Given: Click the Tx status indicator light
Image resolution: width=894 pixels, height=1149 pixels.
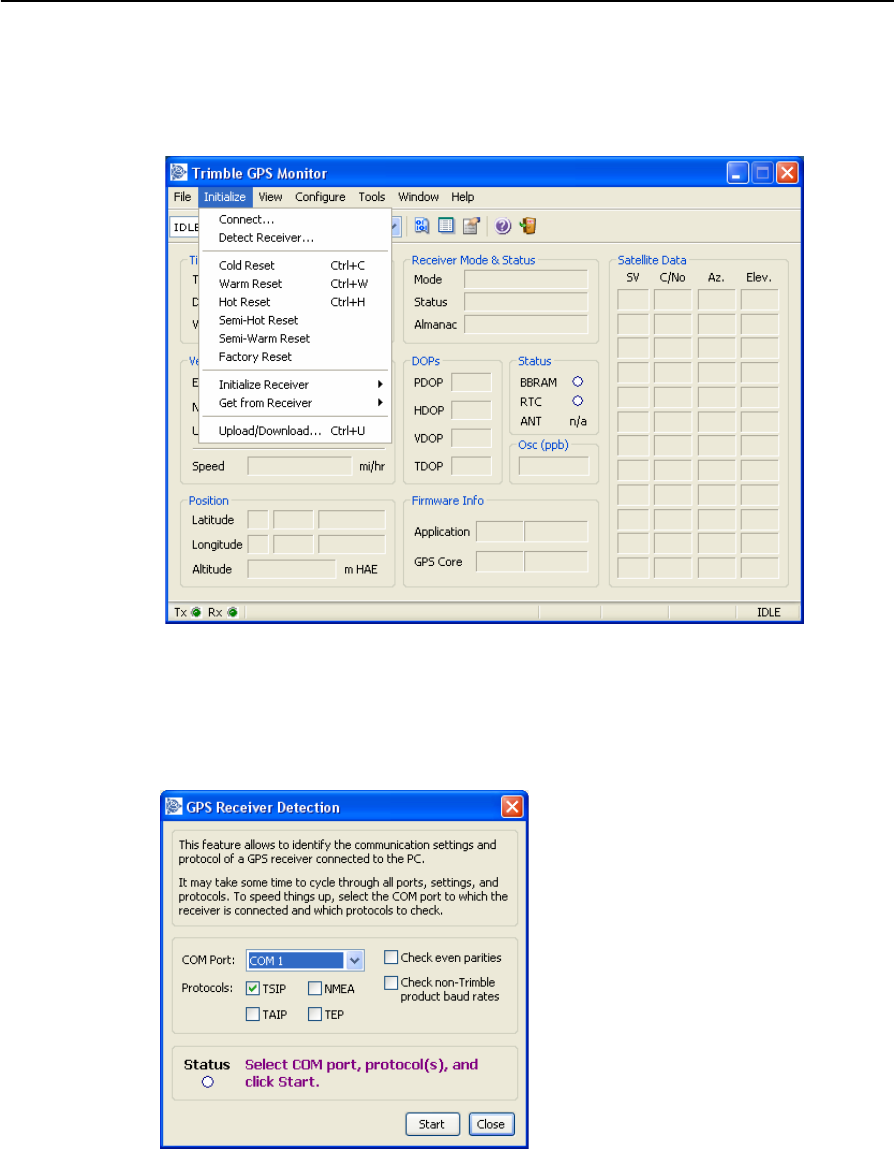Looking at the screenshot, I should (196, 613).
